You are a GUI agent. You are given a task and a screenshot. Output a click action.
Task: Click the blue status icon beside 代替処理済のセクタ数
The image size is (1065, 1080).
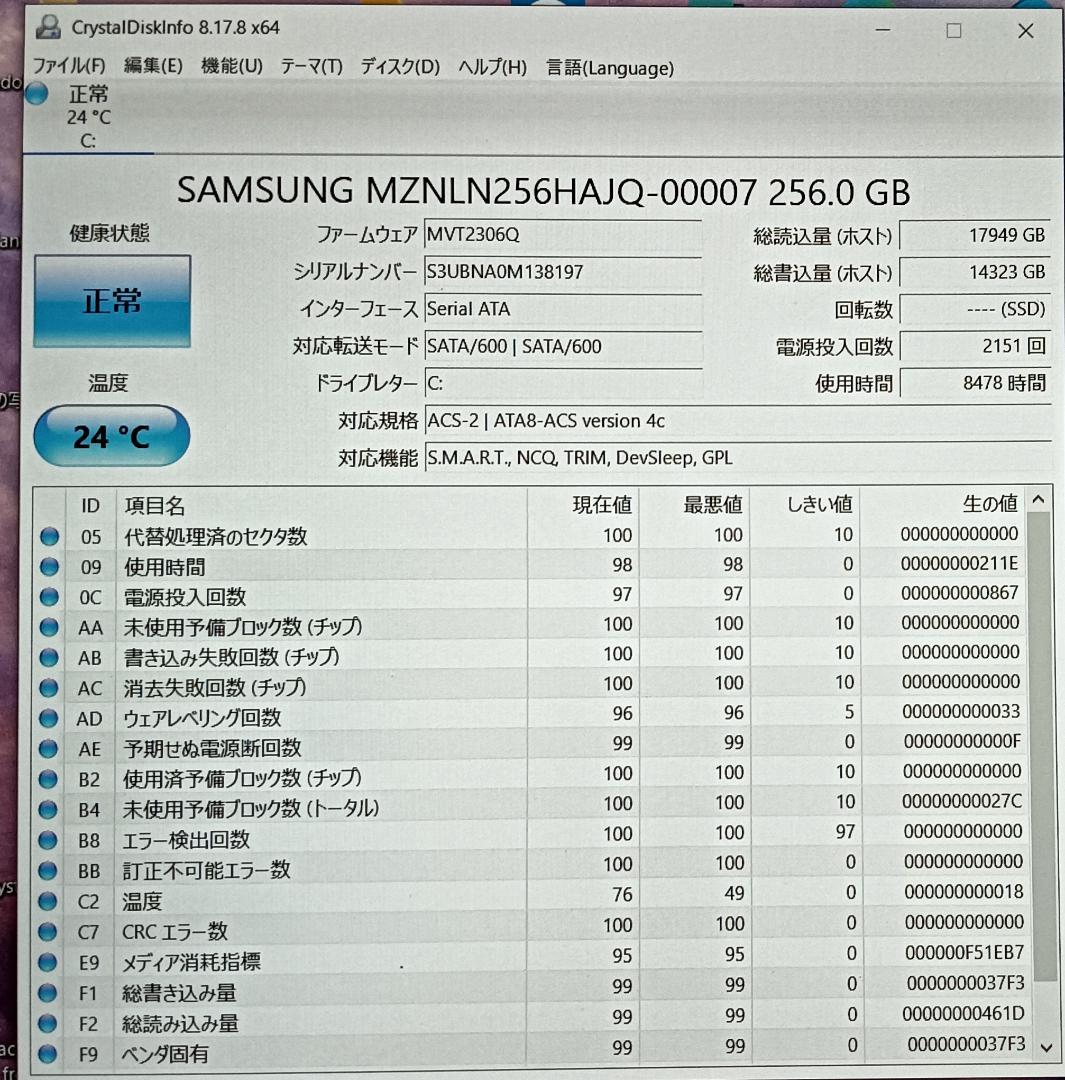click(49, 536)
